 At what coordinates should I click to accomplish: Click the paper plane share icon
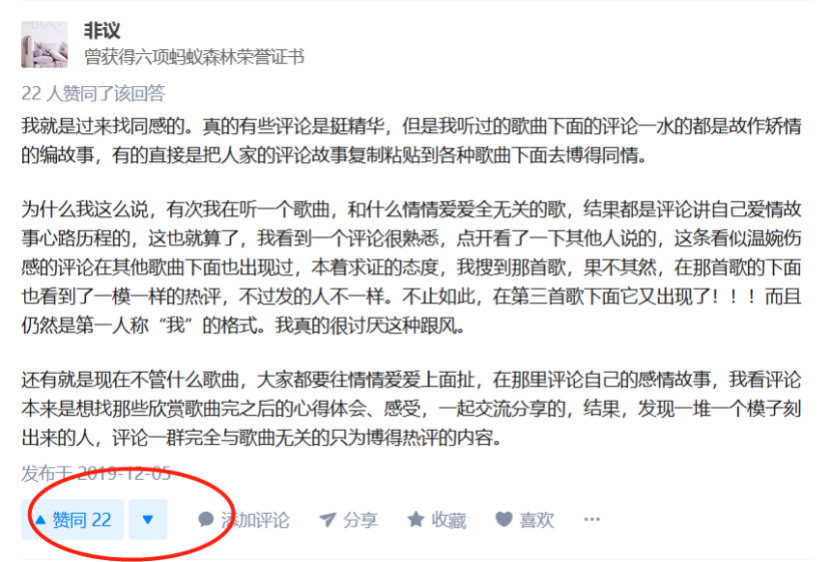327,520
